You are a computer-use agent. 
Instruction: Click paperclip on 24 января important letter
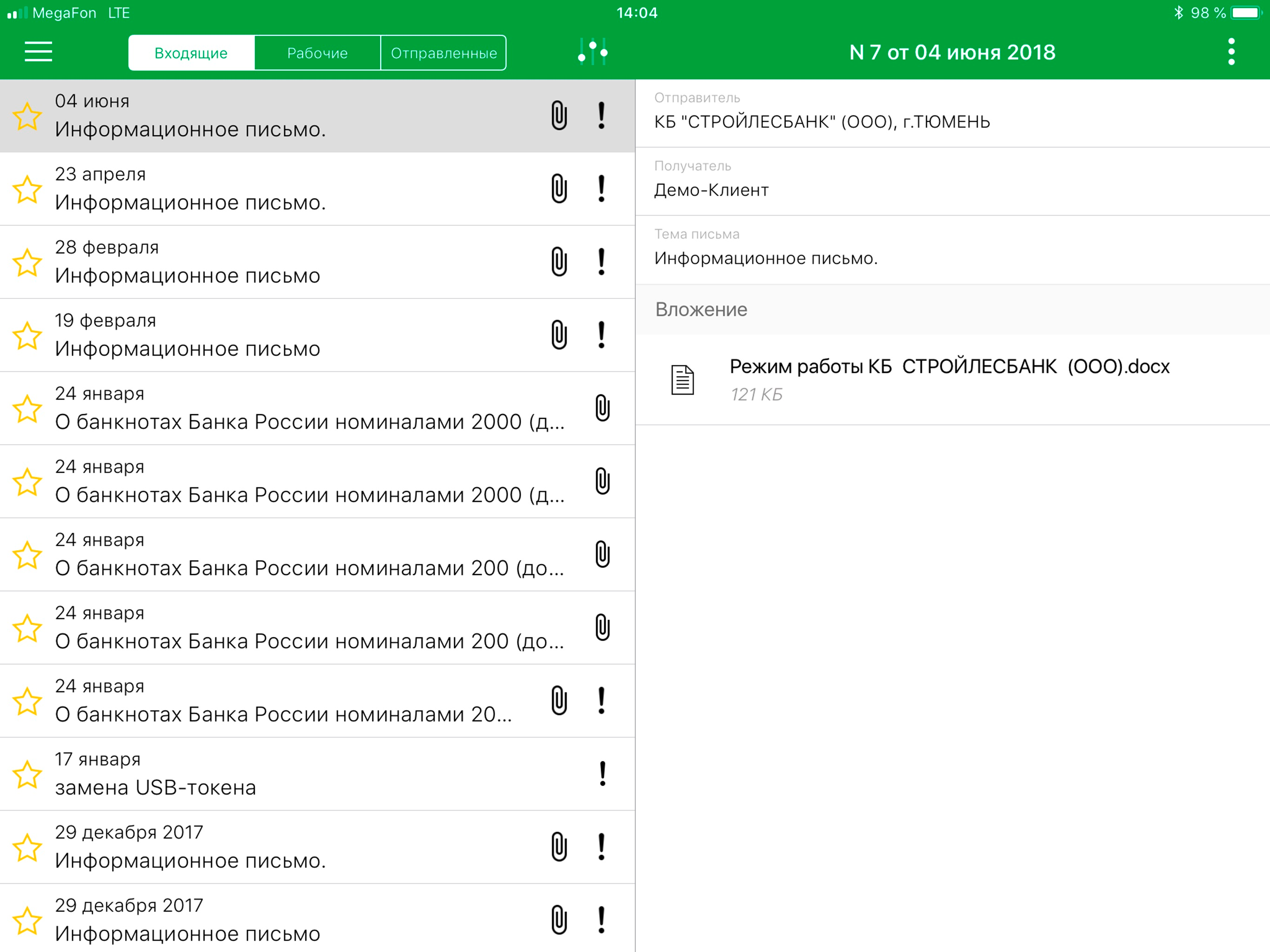pos(559,701)
